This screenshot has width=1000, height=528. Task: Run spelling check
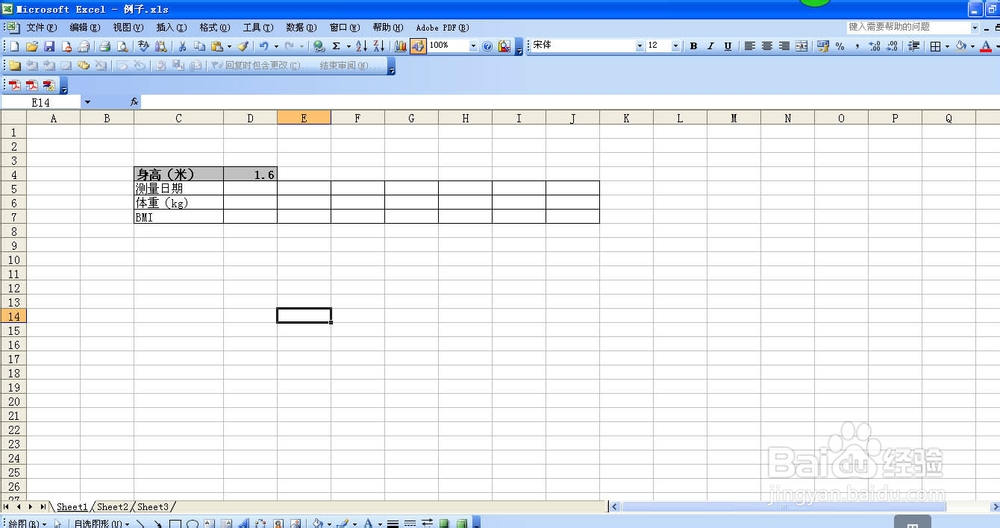click(143, 46)
